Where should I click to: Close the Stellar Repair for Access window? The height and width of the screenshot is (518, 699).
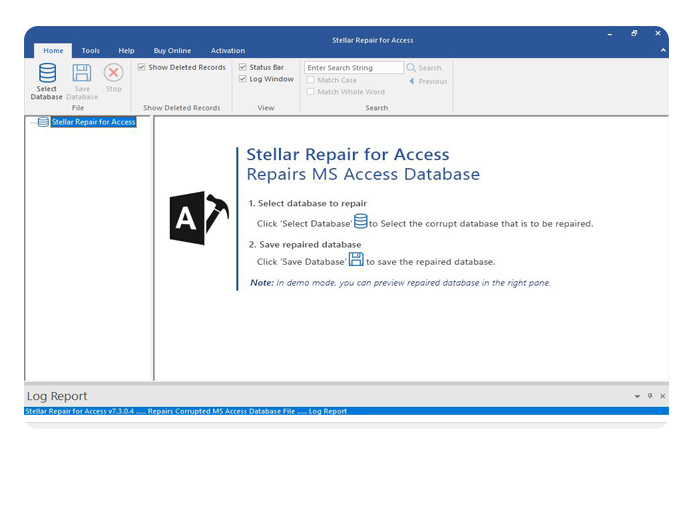point(658,33)
